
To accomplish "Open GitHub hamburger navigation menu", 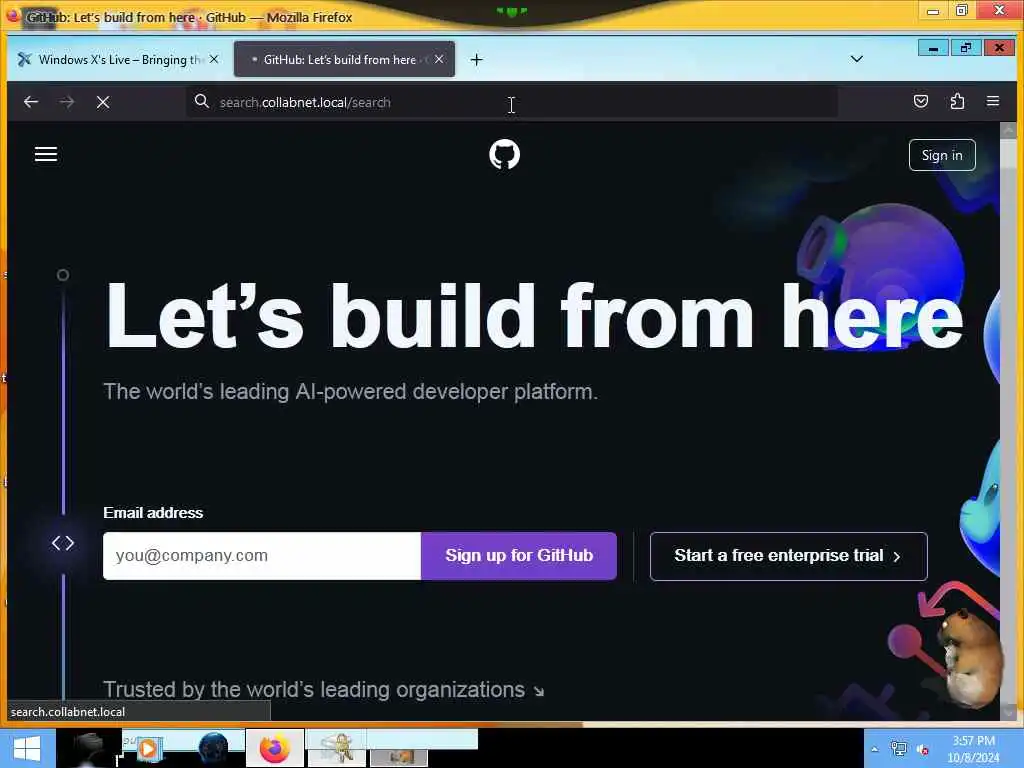I will [46, 154].
